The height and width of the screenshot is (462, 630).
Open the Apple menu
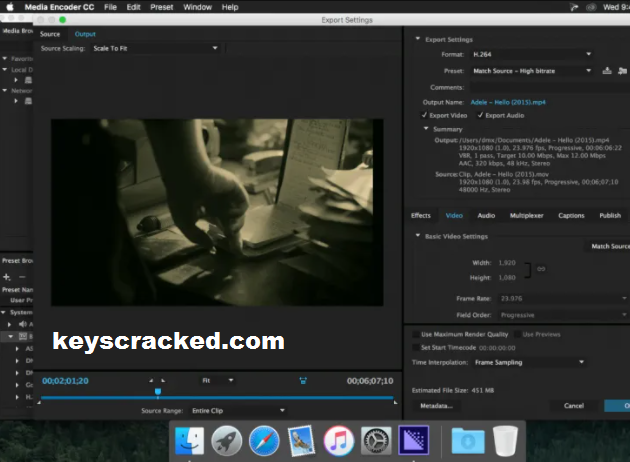tap(10, 7)
